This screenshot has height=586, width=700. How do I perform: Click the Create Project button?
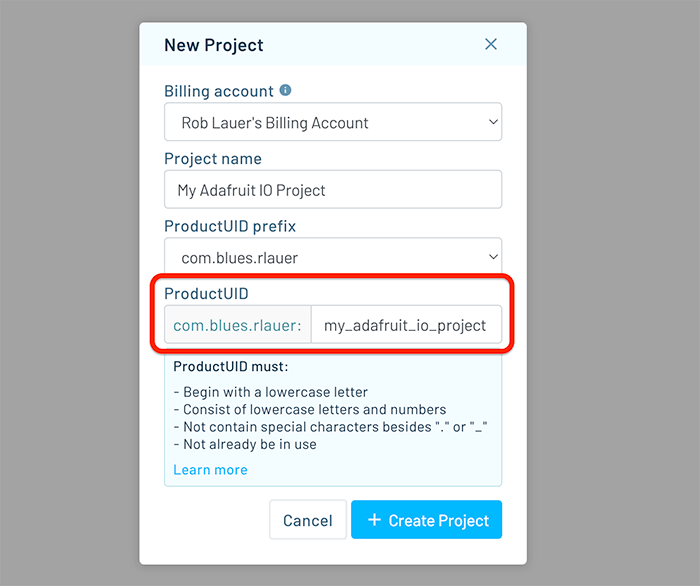point(426,520)
